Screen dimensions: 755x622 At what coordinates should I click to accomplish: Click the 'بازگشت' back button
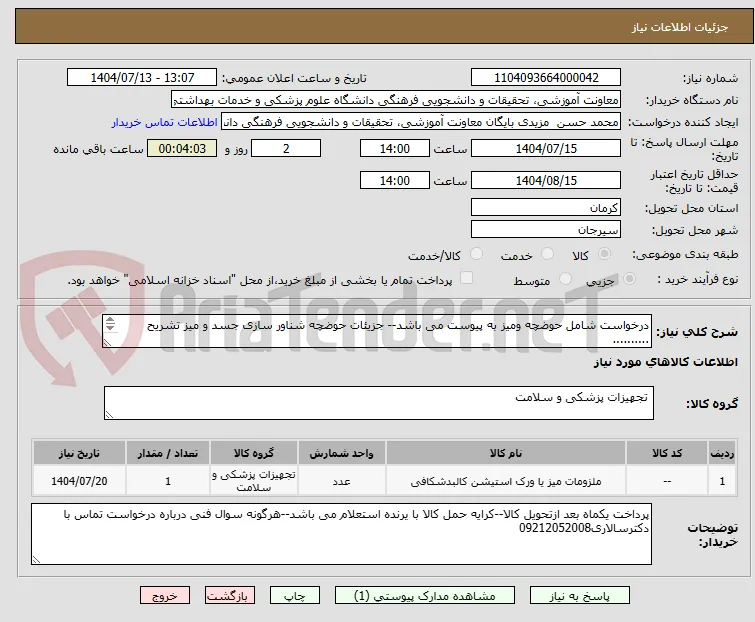point(230,596)
